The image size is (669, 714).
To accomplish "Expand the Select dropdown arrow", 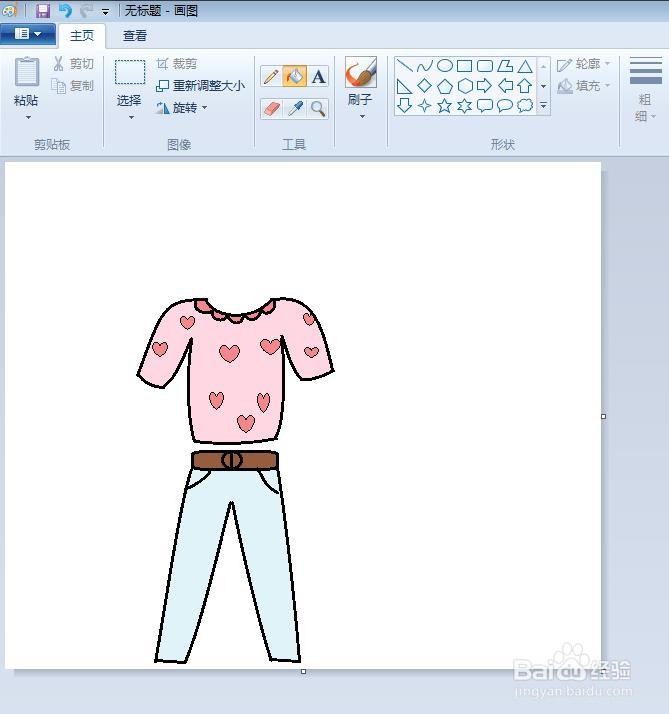I will (131, 117).
